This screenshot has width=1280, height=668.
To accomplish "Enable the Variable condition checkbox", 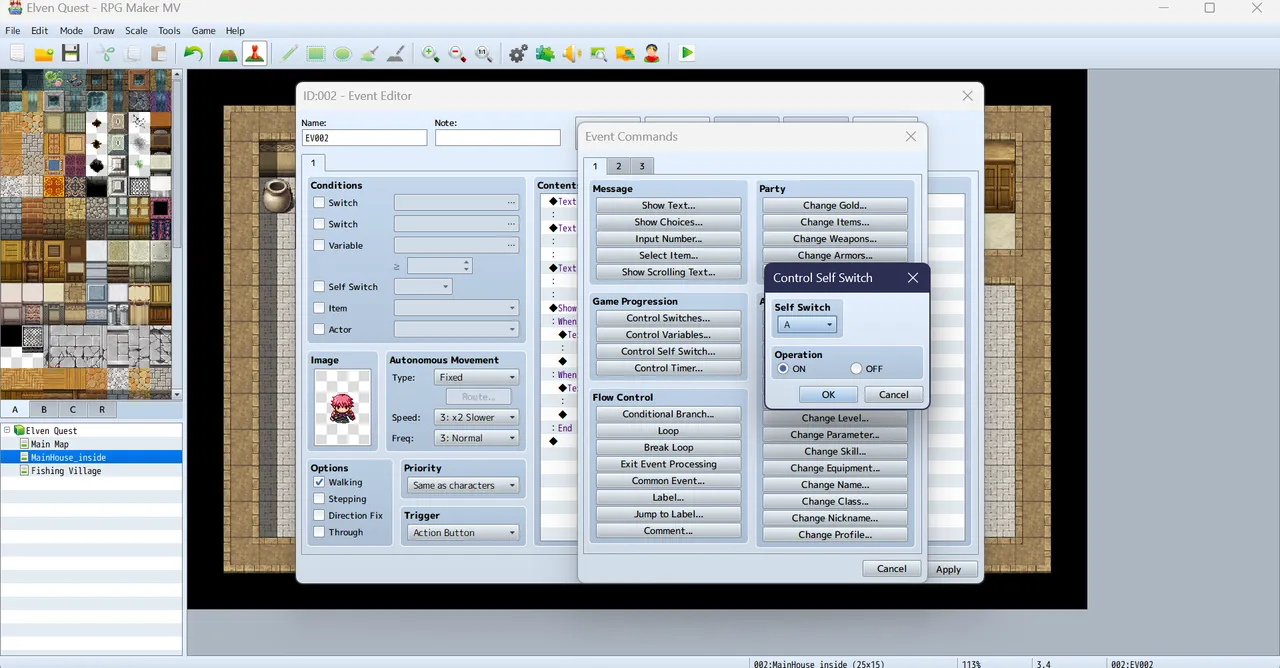I will click(319, 245).
